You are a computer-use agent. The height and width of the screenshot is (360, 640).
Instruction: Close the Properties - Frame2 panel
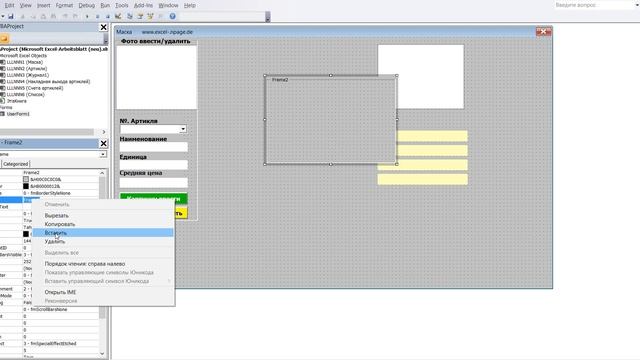pos(103,143)
